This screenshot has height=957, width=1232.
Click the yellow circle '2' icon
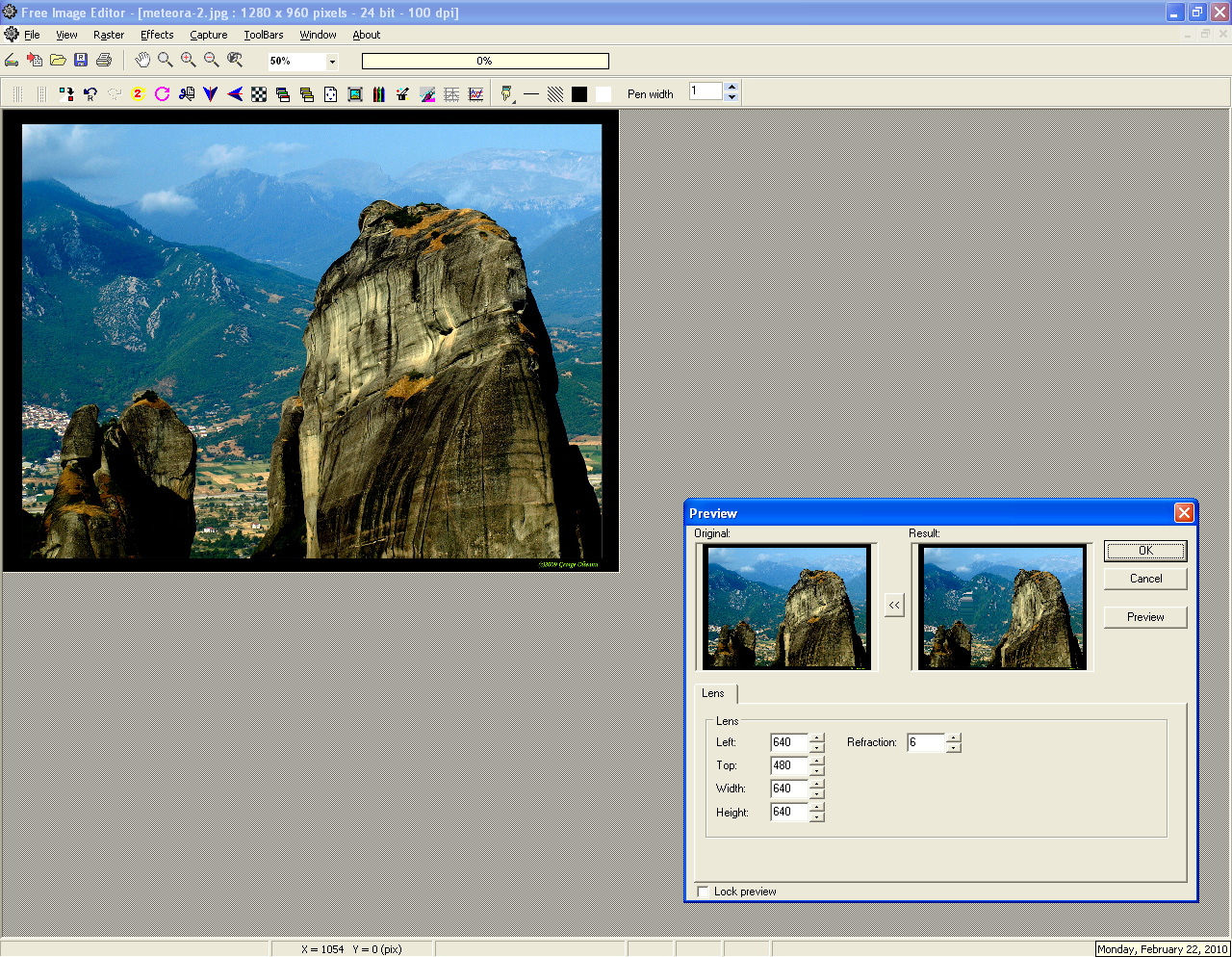click(x=138, y=94)
